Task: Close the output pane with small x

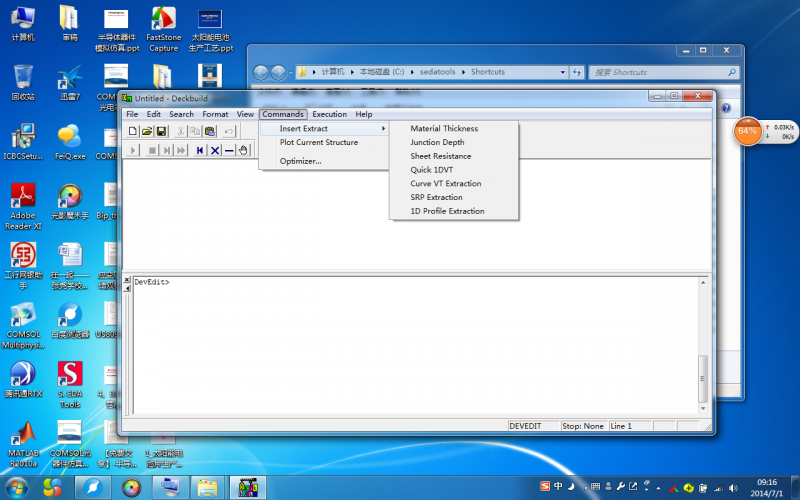Action: point(127,279)
